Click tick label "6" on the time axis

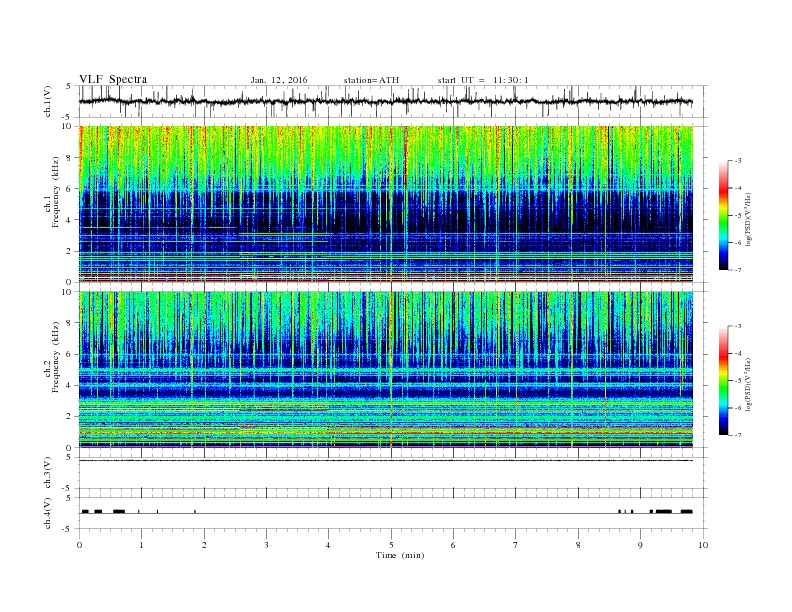[453, 545]
